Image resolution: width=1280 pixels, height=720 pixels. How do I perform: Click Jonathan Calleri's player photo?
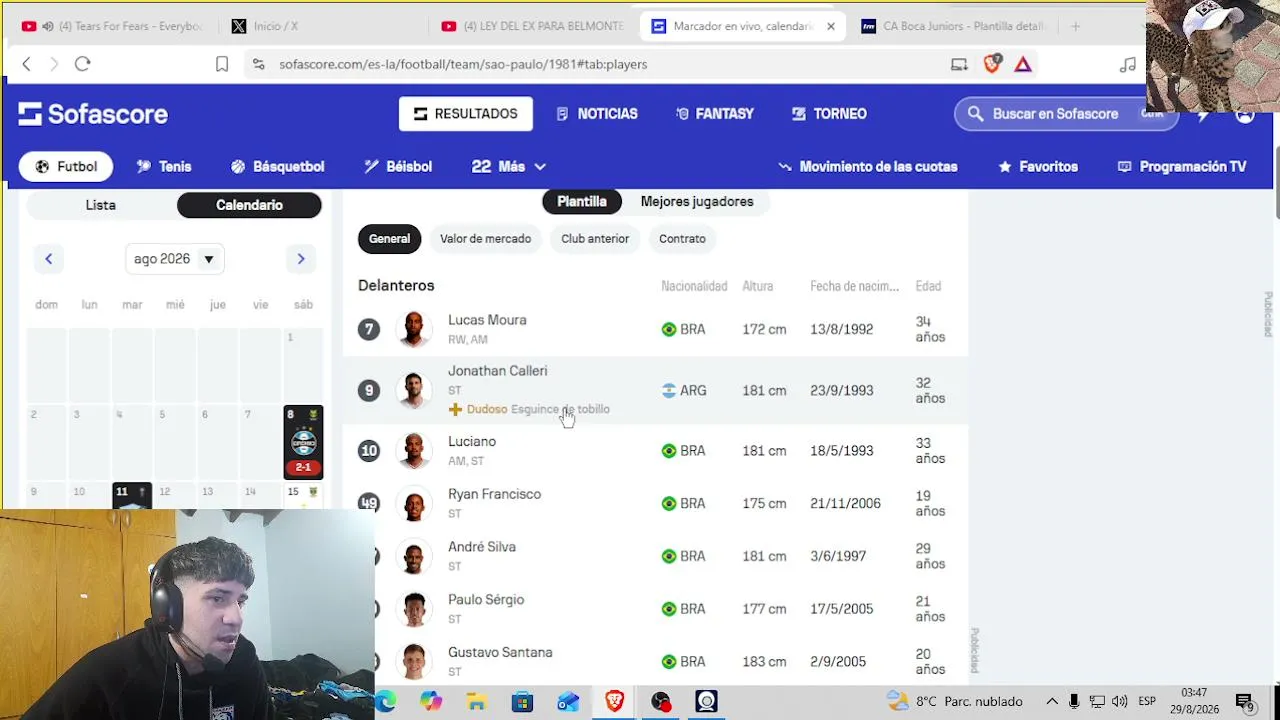[x=413, y=390]
